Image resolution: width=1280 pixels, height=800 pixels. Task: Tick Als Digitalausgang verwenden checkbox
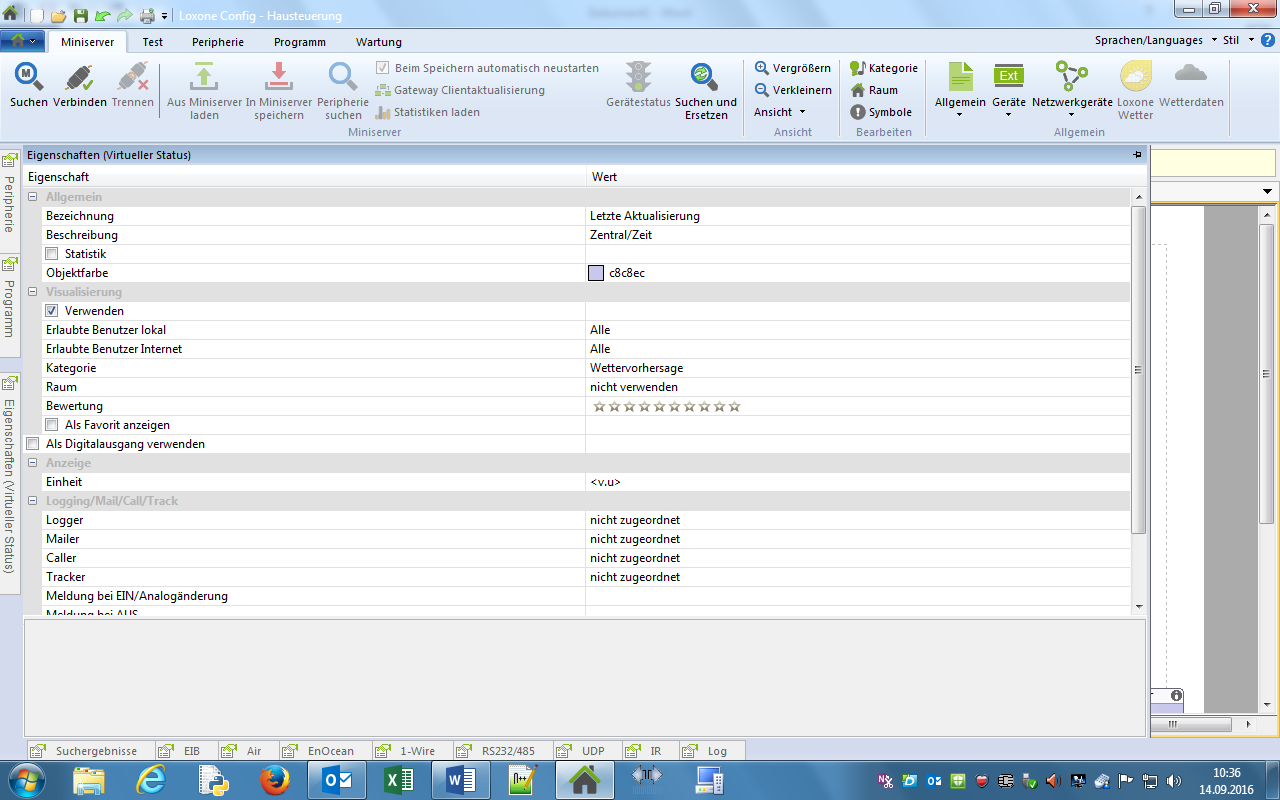33,444
